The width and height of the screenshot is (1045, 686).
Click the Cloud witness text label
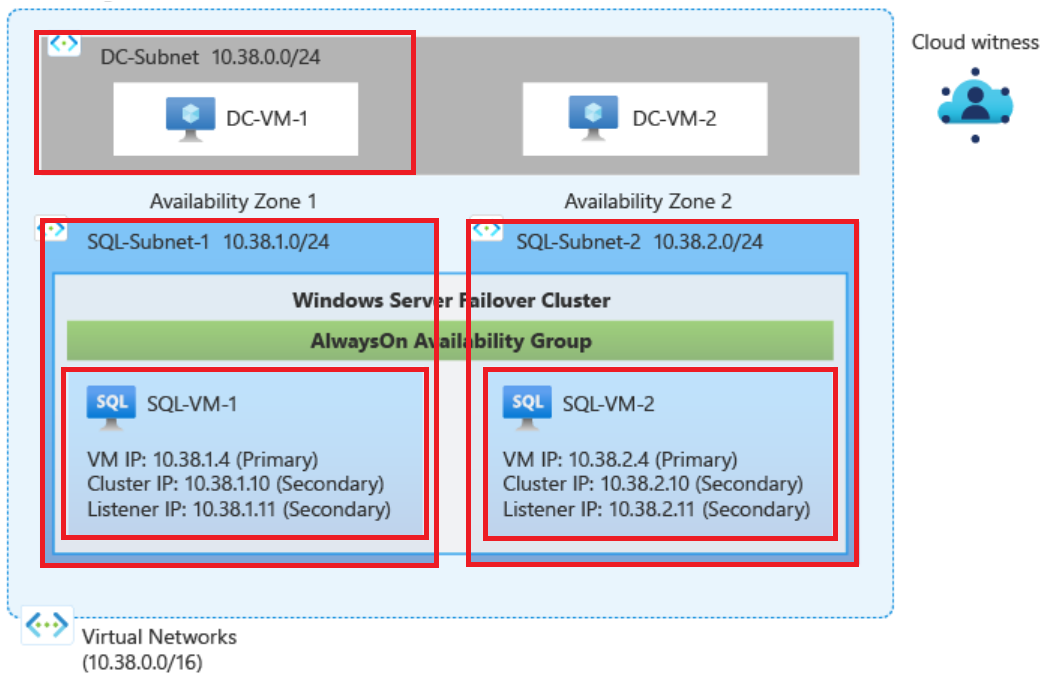pos(975,43)
